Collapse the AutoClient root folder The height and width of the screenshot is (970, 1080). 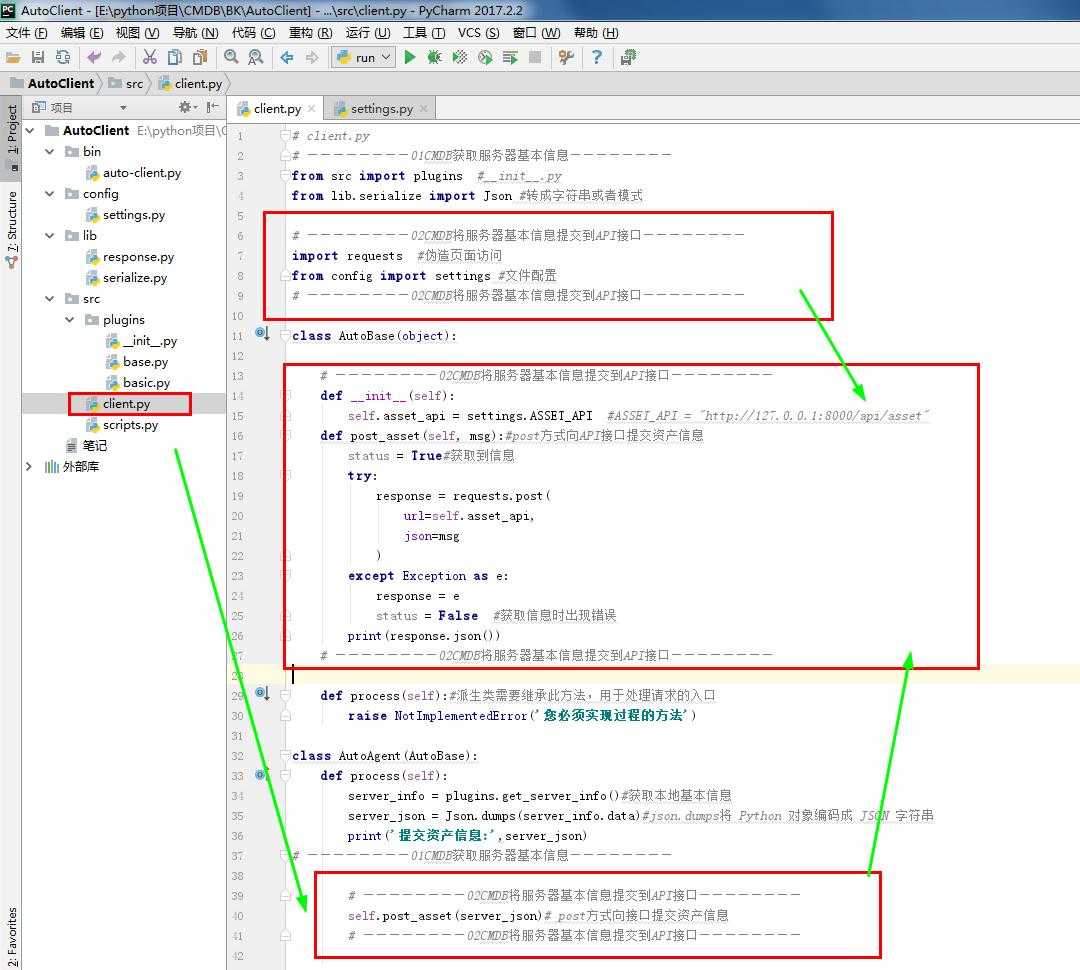pos(30,130)
